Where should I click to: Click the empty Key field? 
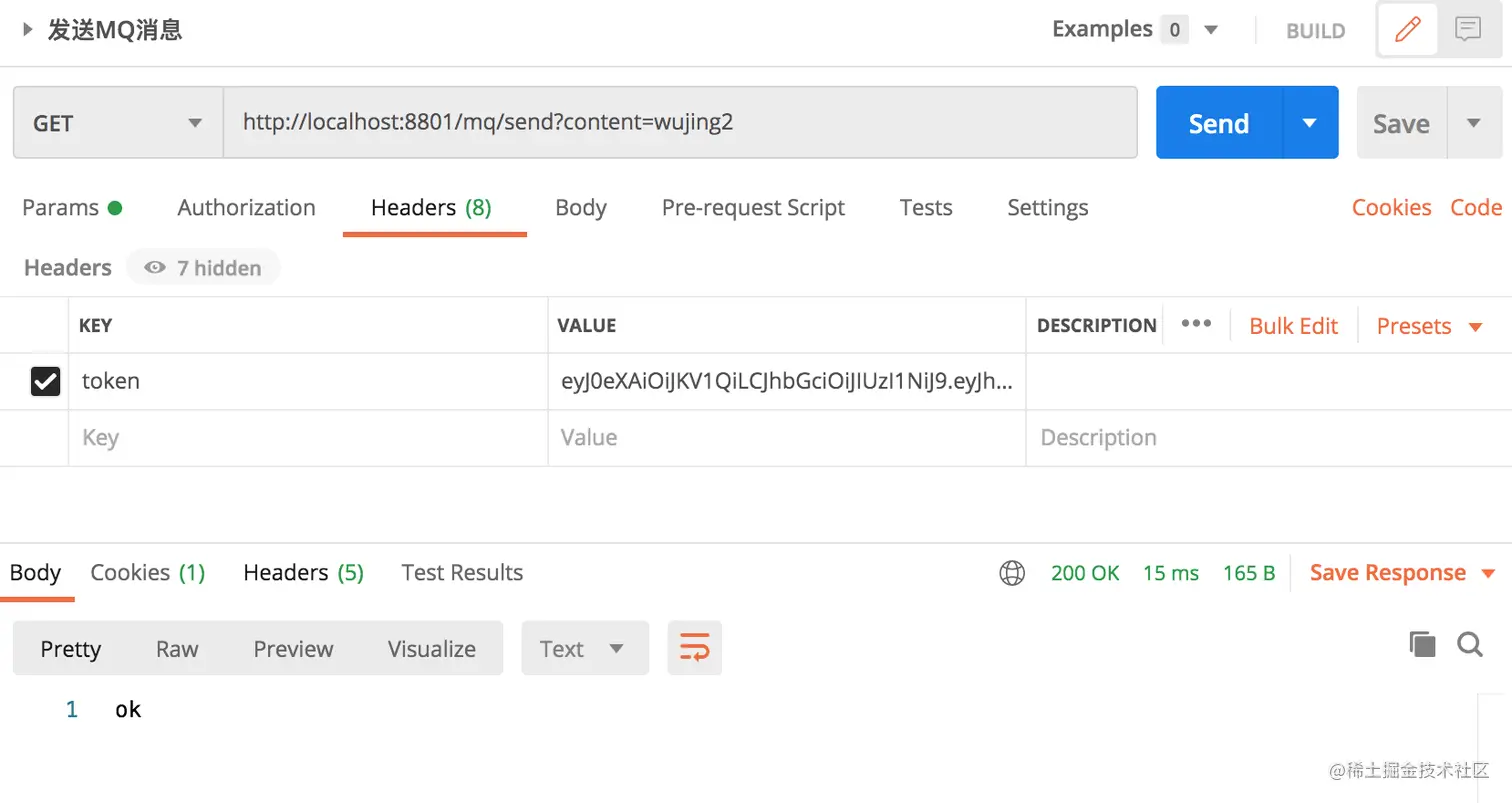point(308,438)
